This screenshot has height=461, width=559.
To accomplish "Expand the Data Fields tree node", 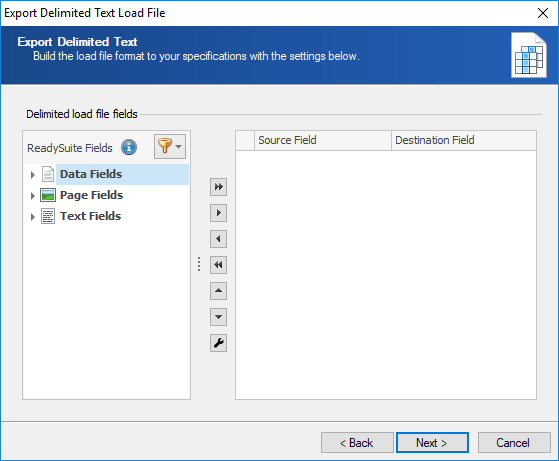I will pyautogui.click(x=33, y=175).
